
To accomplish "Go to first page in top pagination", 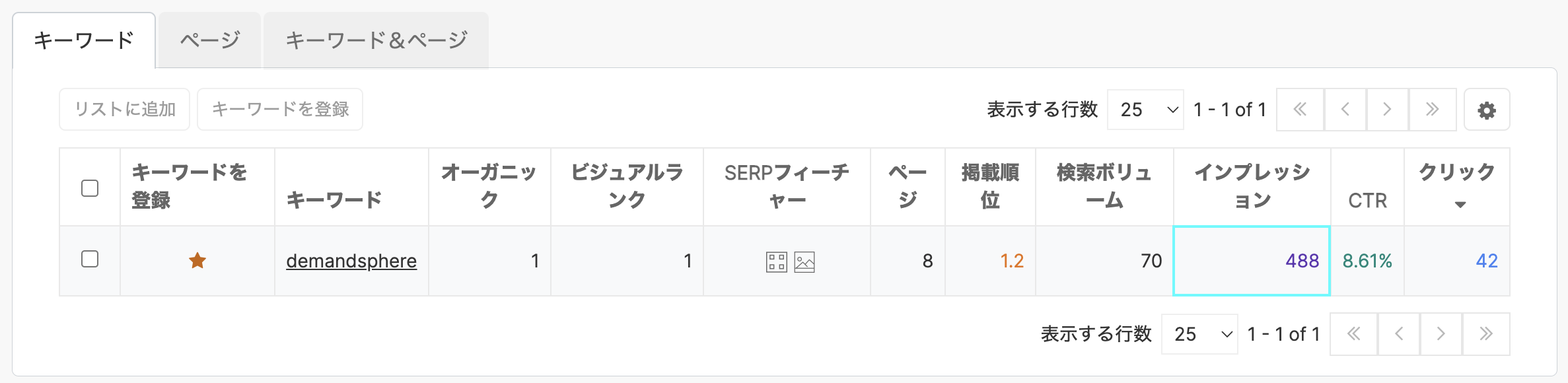I will (1300, 110).
